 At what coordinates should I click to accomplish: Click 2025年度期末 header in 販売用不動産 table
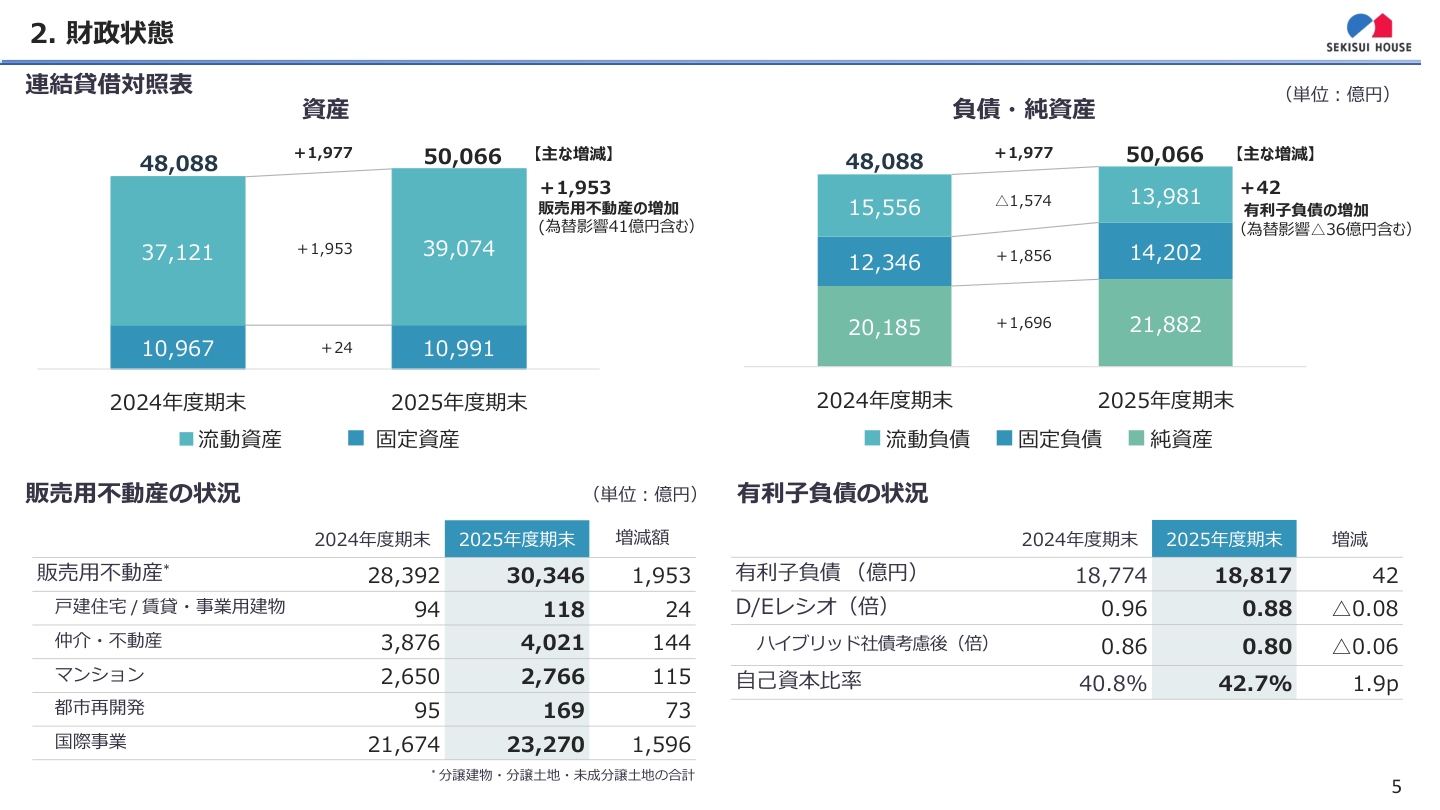[517, 539]
